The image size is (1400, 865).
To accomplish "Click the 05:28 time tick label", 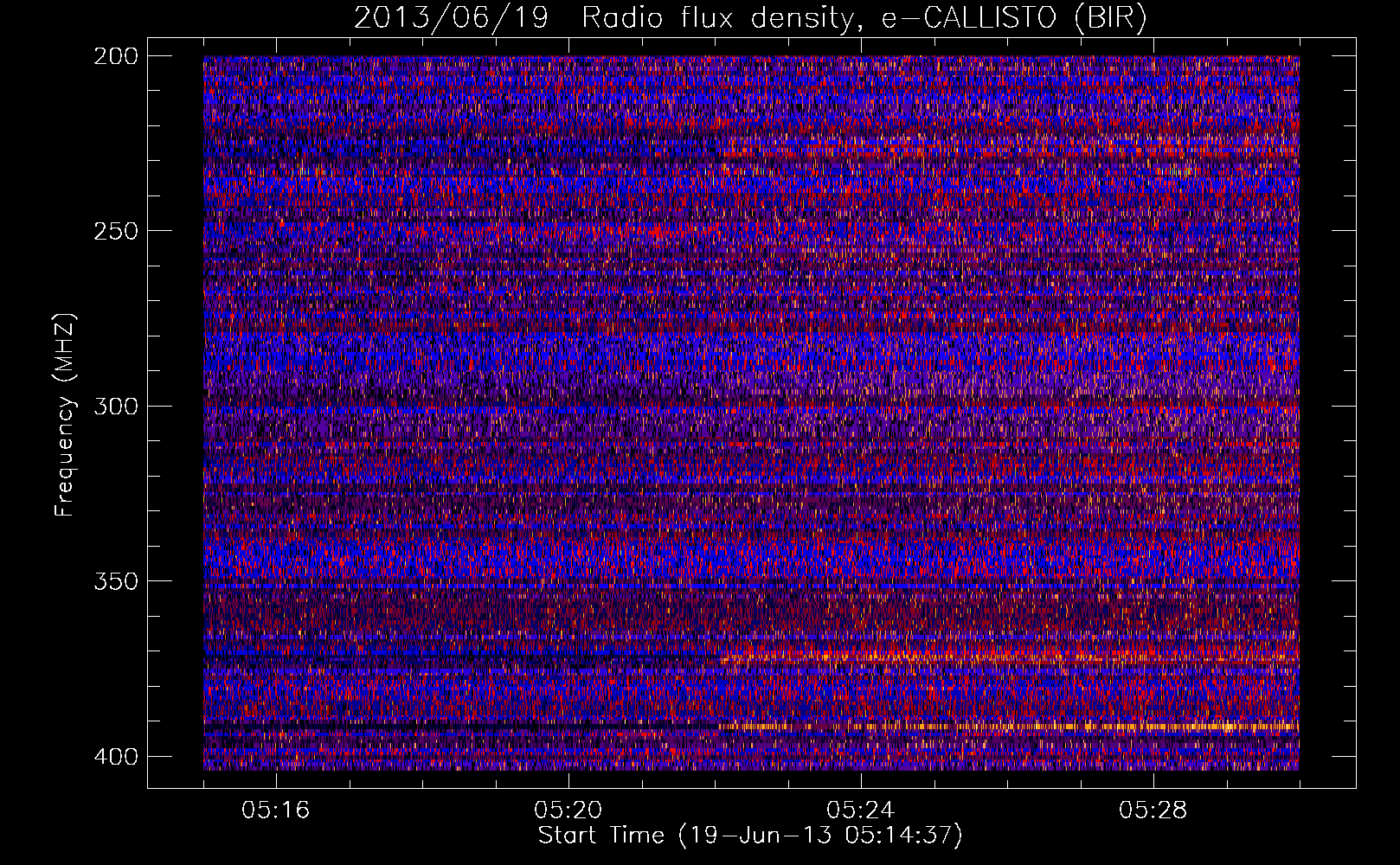I will coord(1153,811).
